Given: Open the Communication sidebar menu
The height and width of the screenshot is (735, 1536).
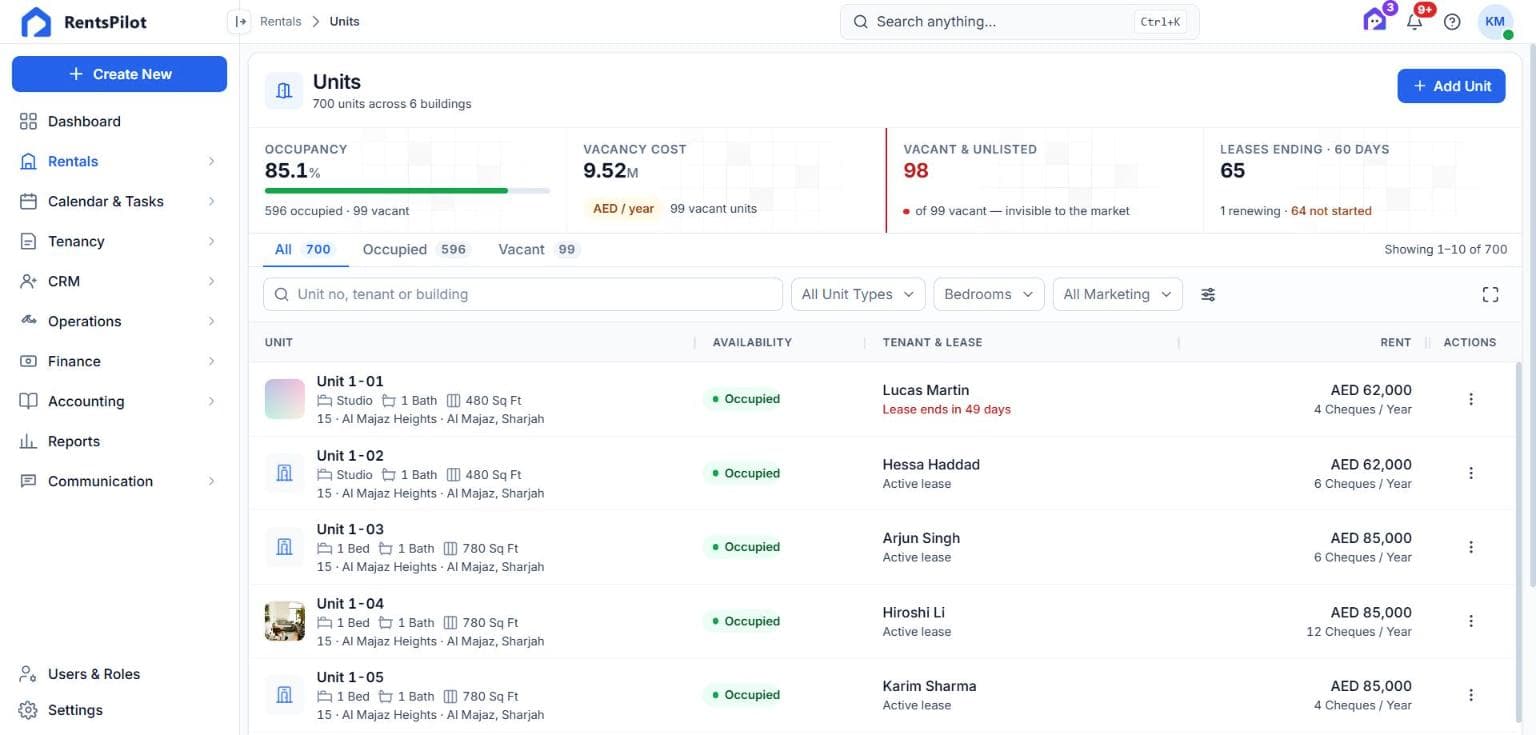Looking at the screenshot, I should [x=119, y=481].
